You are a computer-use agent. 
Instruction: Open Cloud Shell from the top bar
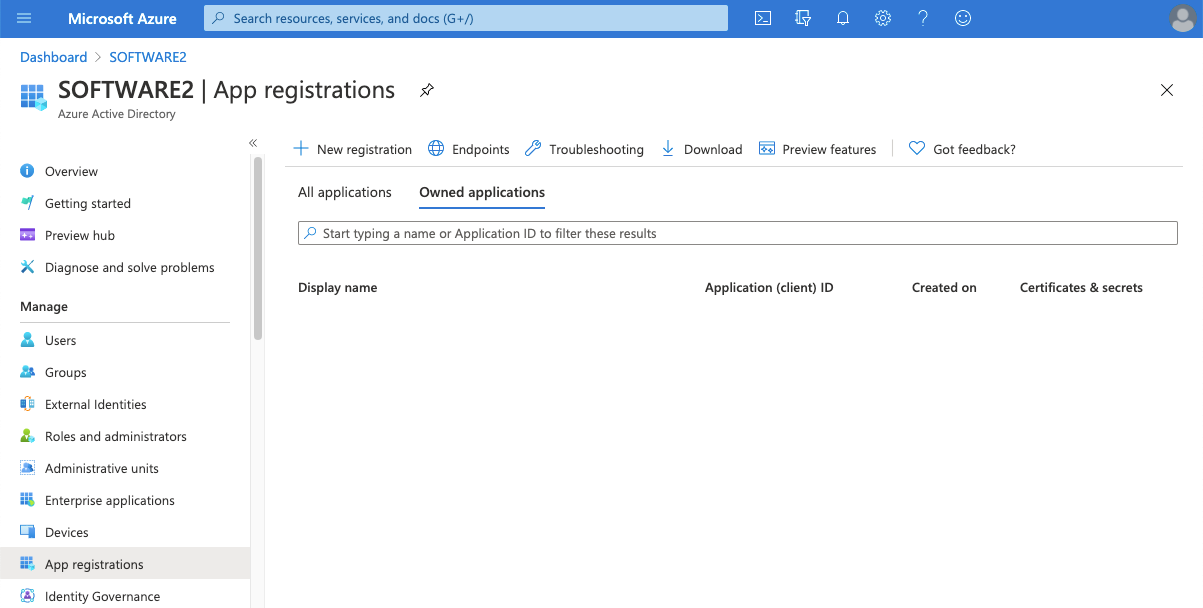(x=763, y=18)
